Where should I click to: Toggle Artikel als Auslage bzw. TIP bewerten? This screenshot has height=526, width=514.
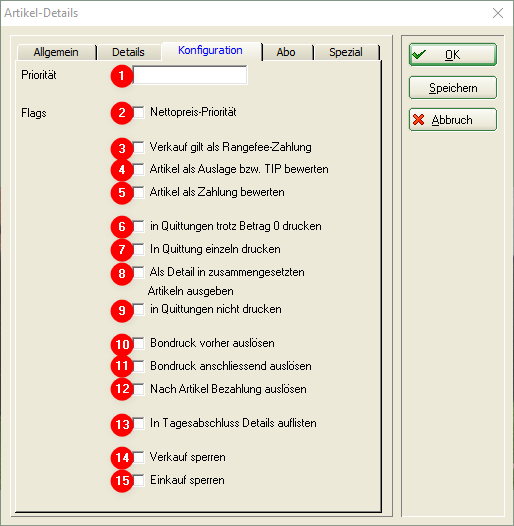(139, 169)
